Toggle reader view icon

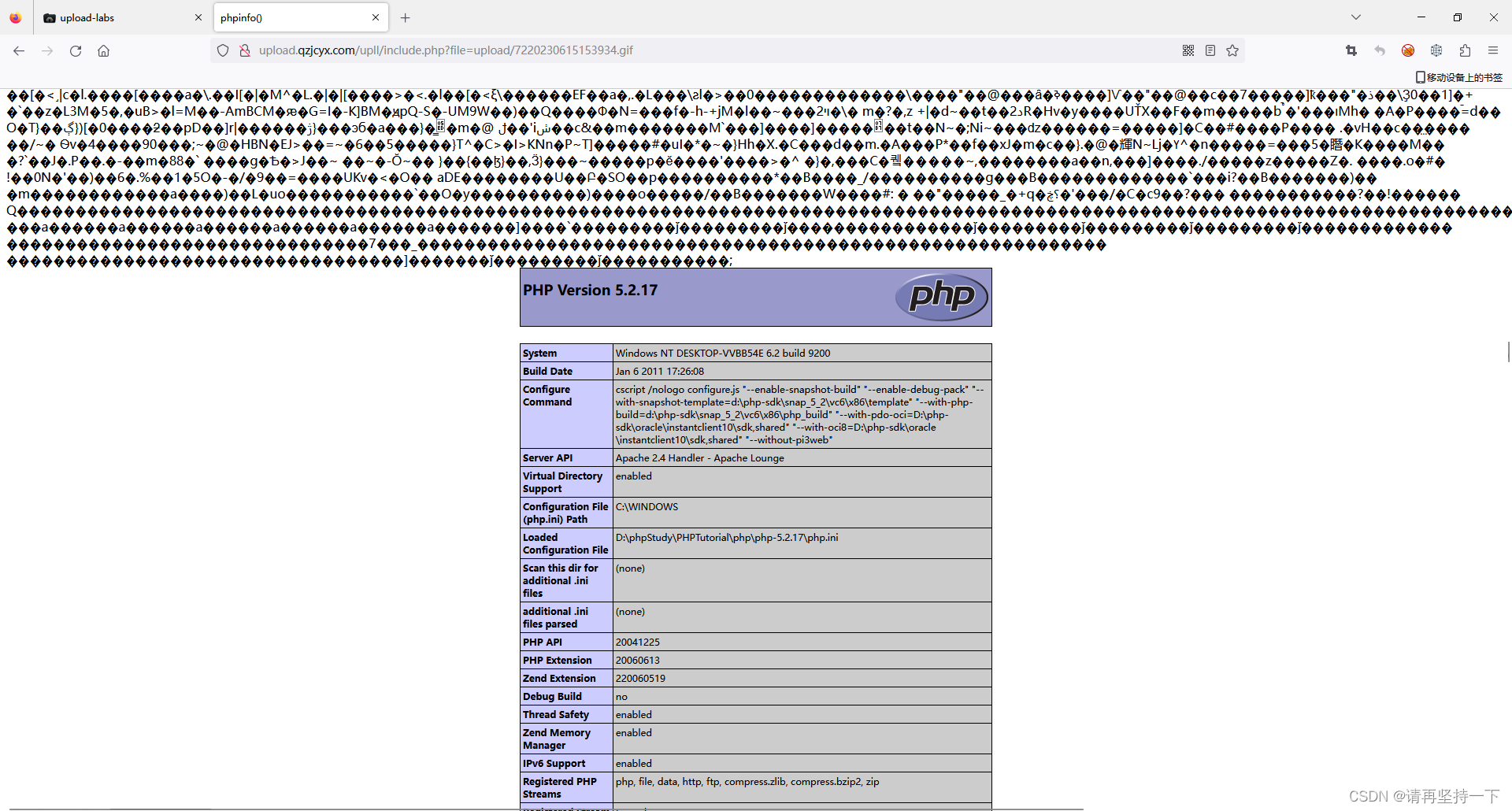pos(1210,50)
